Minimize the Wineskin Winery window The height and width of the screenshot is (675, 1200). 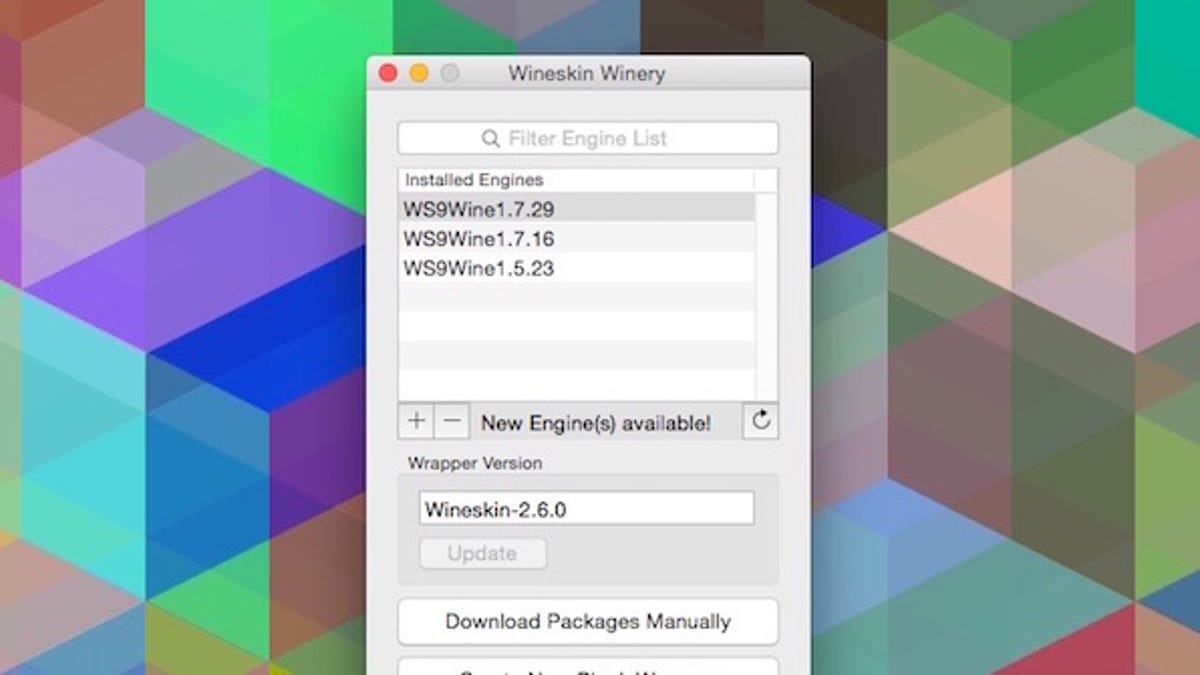pos(419,73)
